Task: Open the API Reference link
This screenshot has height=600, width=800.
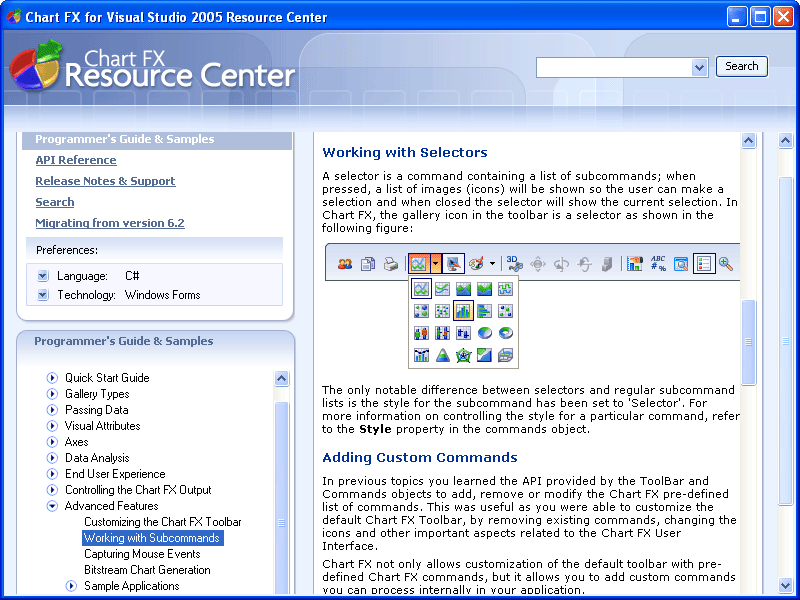Action: 76,160
